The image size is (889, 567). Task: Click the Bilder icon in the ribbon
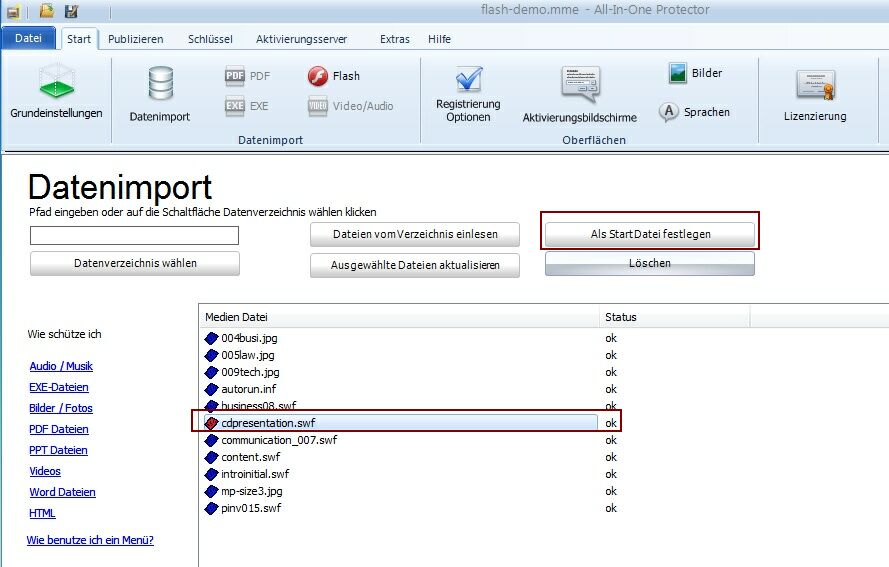(678, 73)
